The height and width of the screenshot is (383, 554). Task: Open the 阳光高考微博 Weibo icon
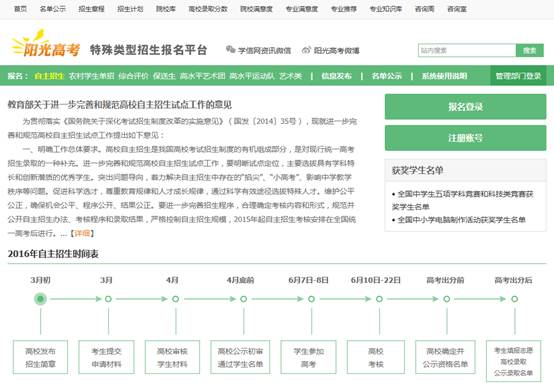[x=306, y=50]
